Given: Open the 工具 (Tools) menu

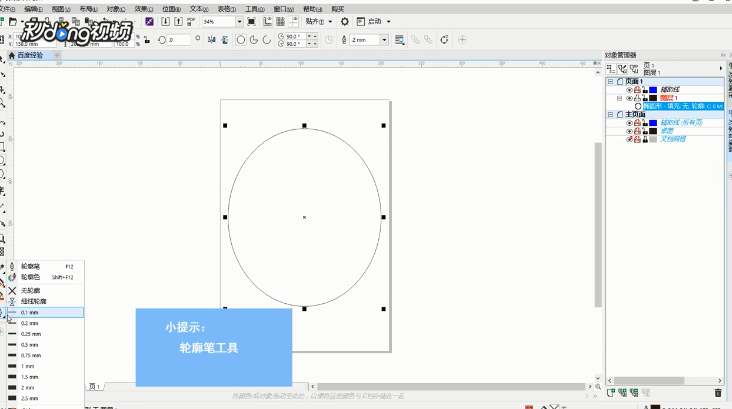Looking at the screenshot, I should point(255,9).
